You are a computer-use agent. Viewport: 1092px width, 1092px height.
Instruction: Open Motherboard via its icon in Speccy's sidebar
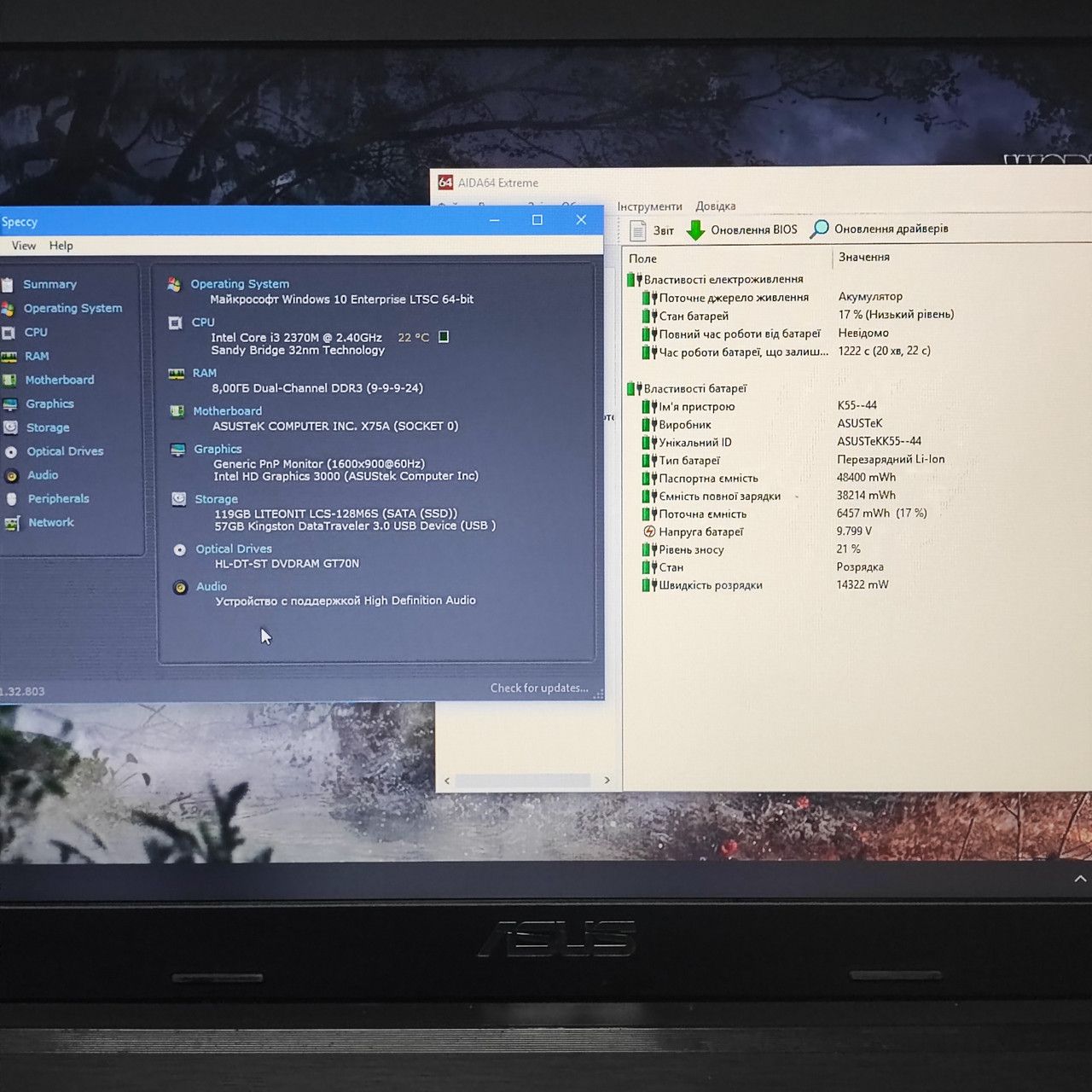9,380
